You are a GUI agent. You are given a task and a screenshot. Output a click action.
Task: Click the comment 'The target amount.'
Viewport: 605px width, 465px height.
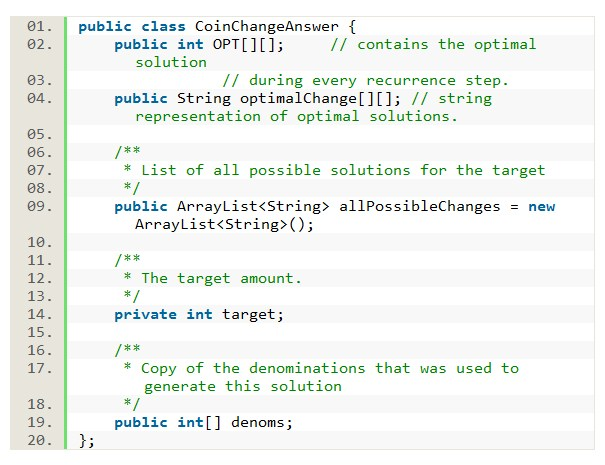point(221,279)
